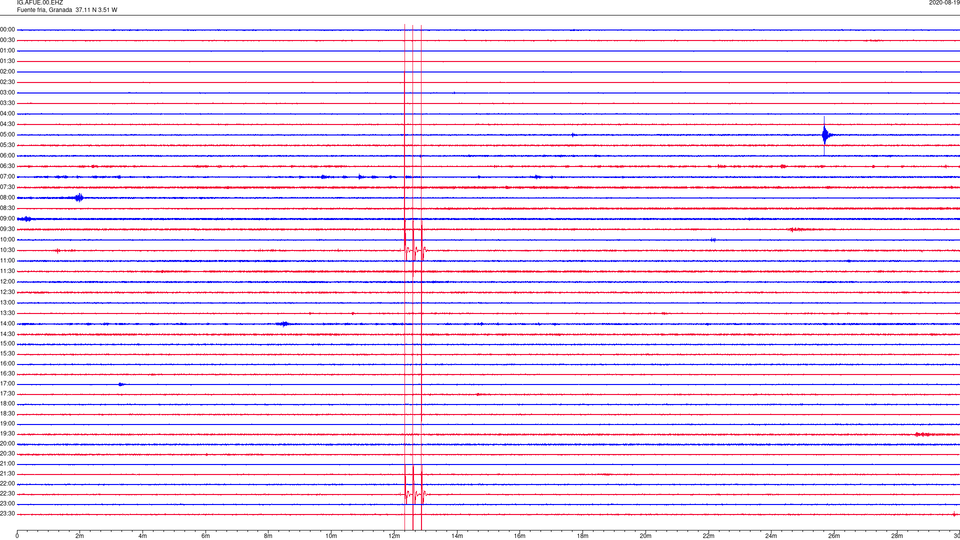Click the 15:00 time label
Screen dimensions: 960x540
7,344
